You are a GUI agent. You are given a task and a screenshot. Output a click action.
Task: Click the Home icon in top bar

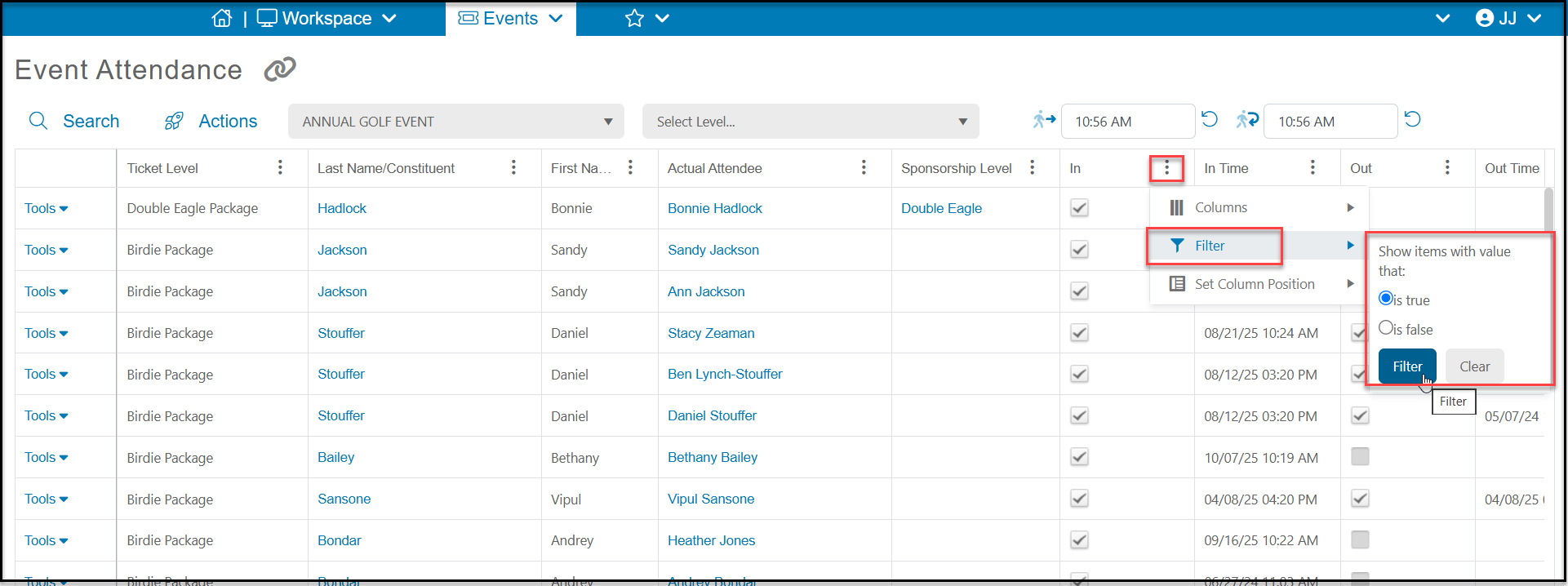222,18
